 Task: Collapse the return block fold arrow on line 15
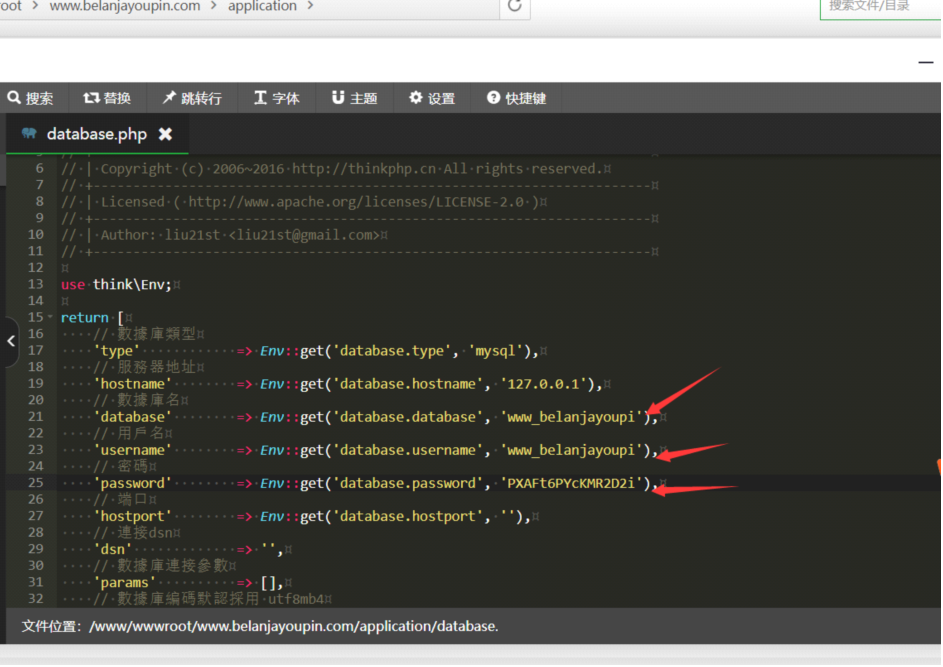(51, 317)
